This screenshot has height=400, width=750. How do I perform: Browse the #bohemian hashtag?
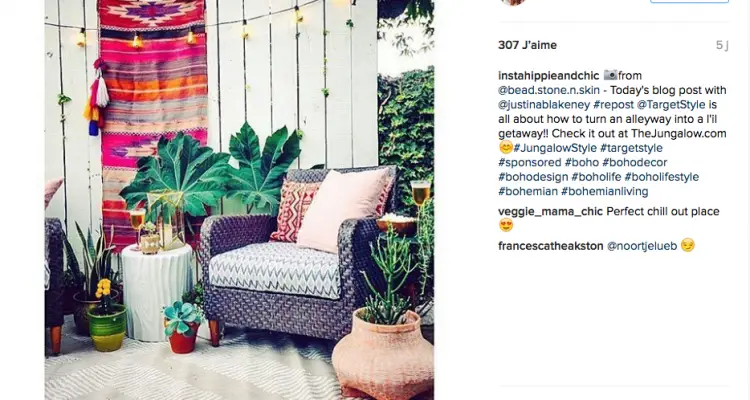528,191
